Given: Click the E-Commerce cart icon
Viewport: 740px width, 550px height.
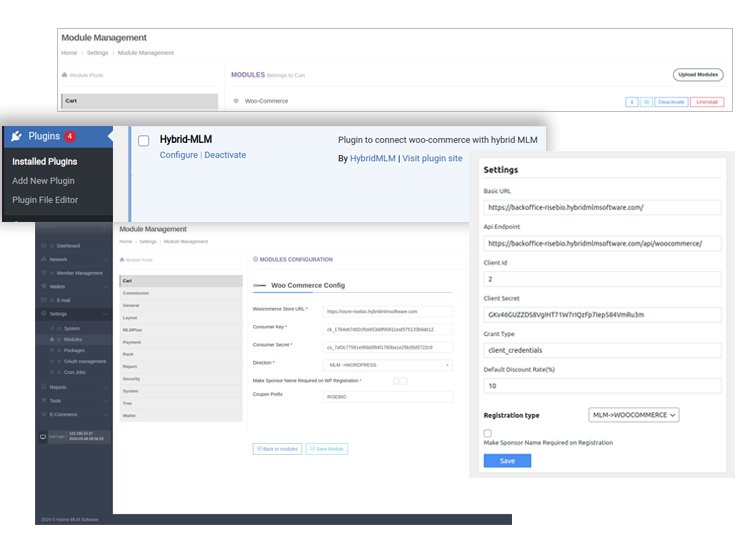Looking at the screenshot, I should click(x=44, y=414).
